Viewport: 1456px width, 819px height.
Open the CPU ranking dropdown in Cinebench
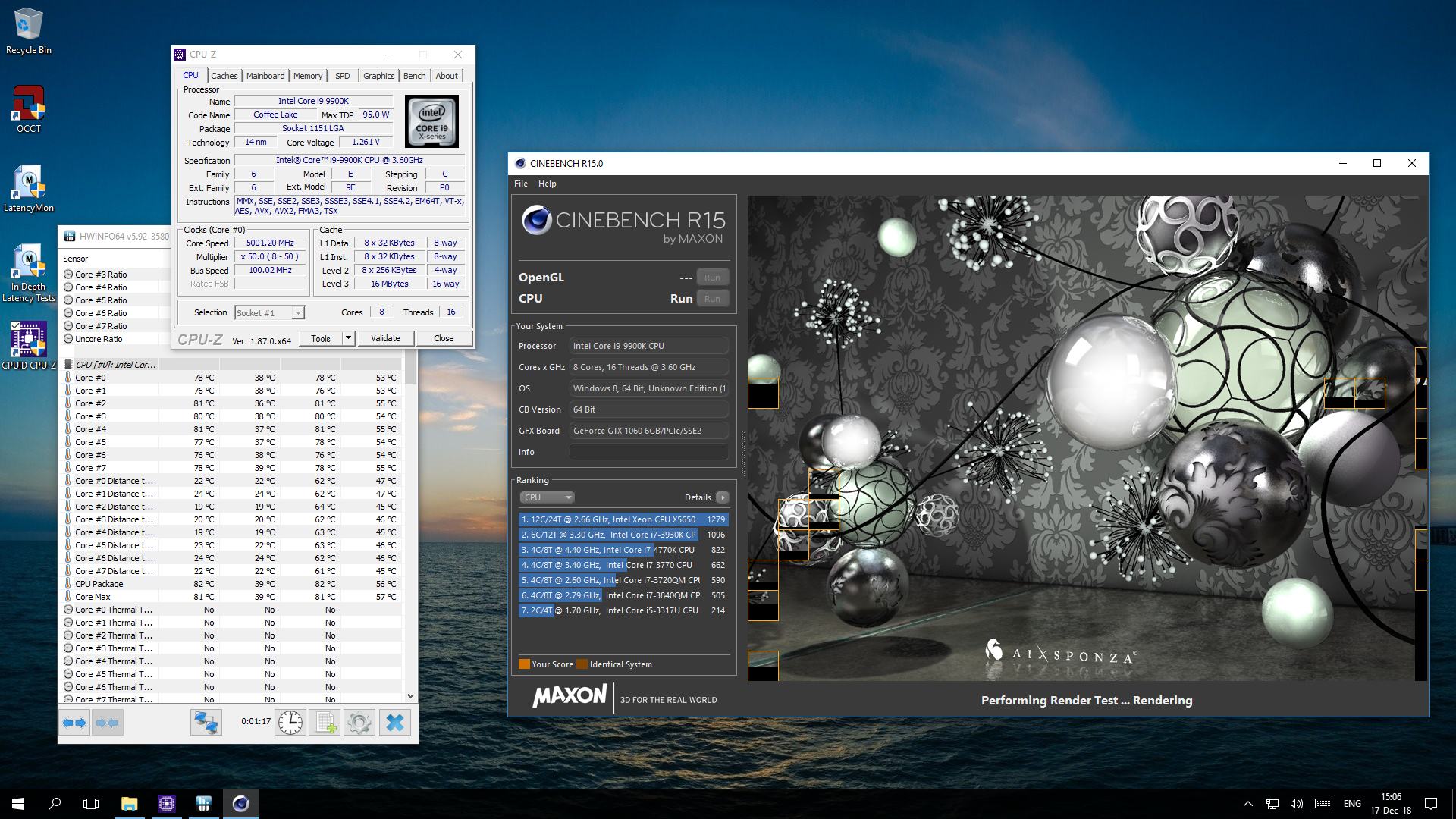547,497
